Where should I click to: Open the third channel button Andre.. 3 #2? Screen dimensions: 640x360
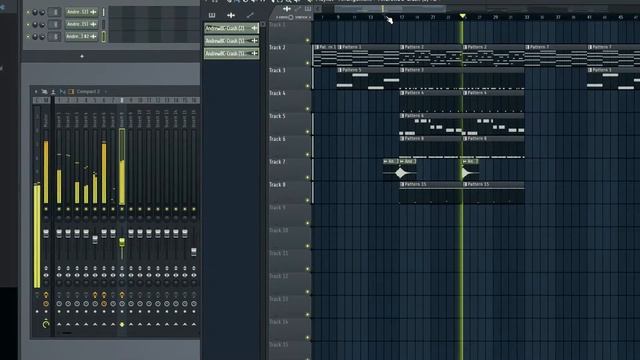[x=82, y=37]
